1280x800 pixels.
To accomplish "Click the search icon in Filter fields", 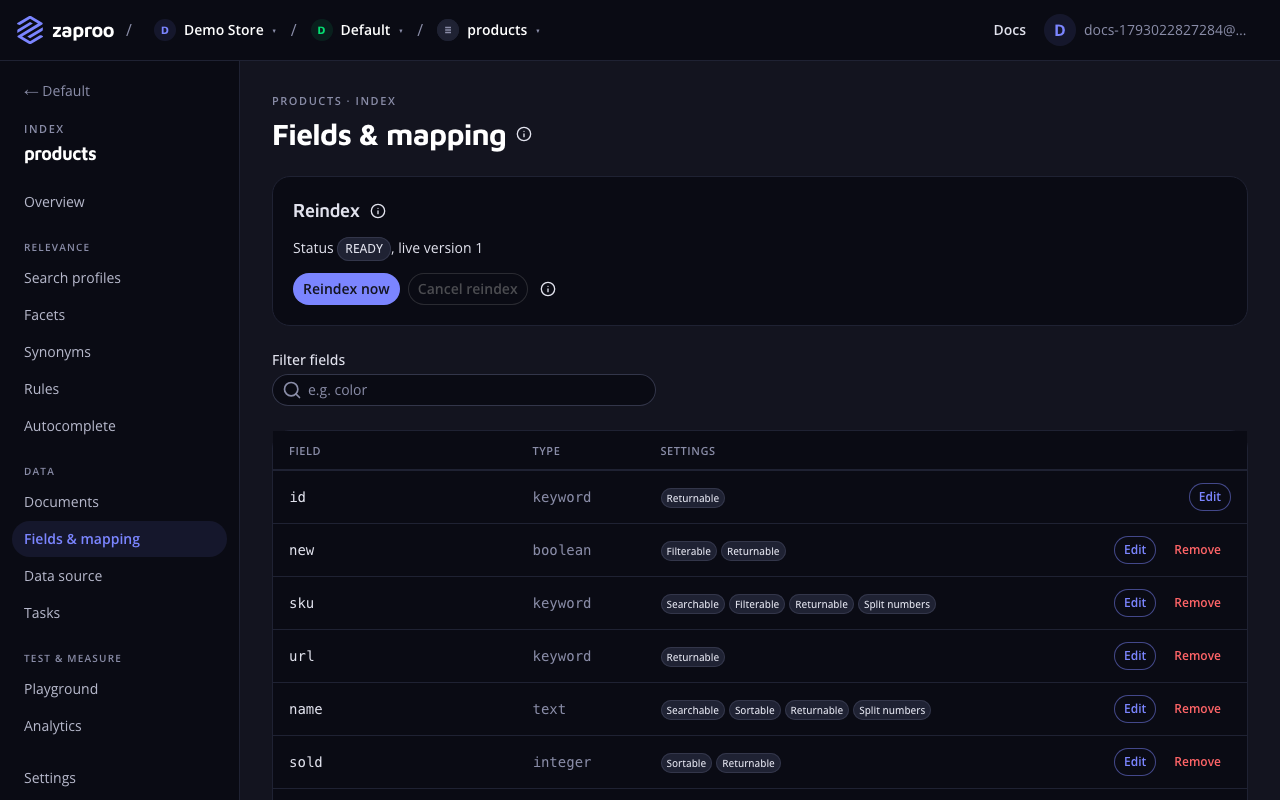I will pos(292,390).
